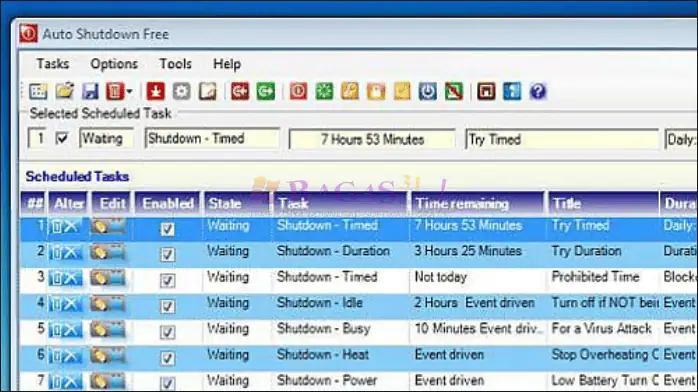
Task: Toggle Enabled checkbox for Shutdown - Idle task
Action: (x=167, y=306)
